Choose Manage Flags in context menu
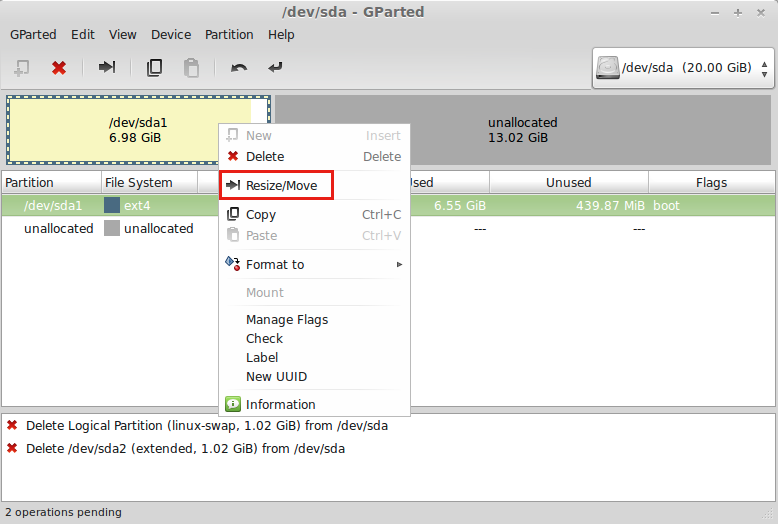This screenshot has height=524, width=778. tap(287, 320)
